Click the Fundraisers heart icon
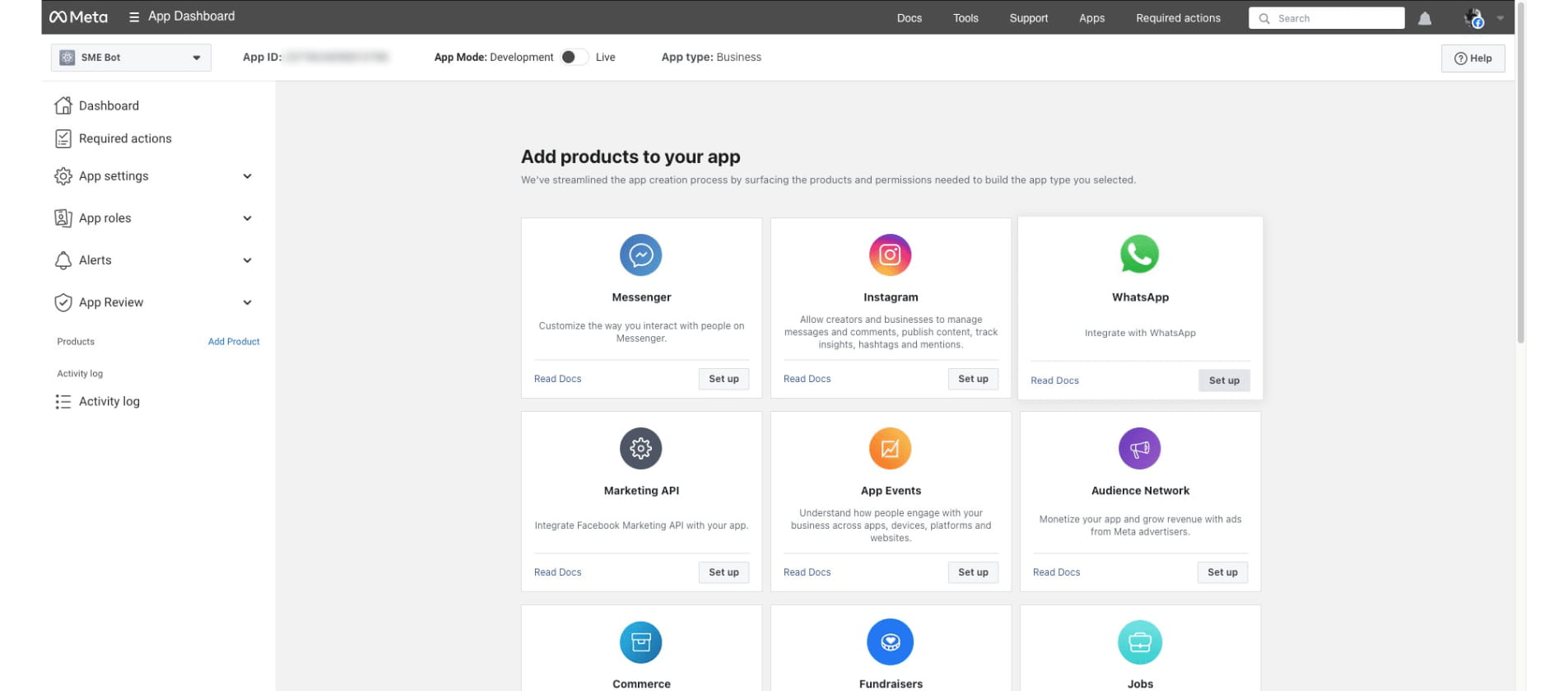The image size is (1568, 691). point(891,642)
